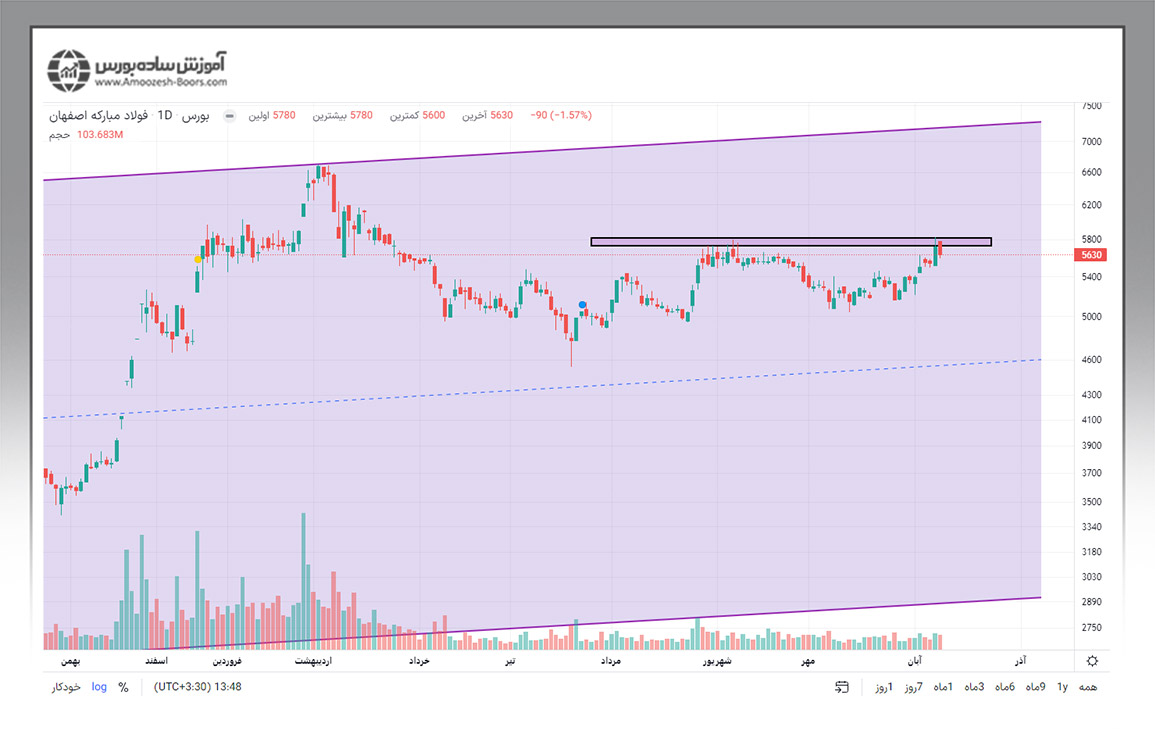The image size is (1155, 742).
Task: Click the حجم volume indicator label
Action: pos(60,134)
